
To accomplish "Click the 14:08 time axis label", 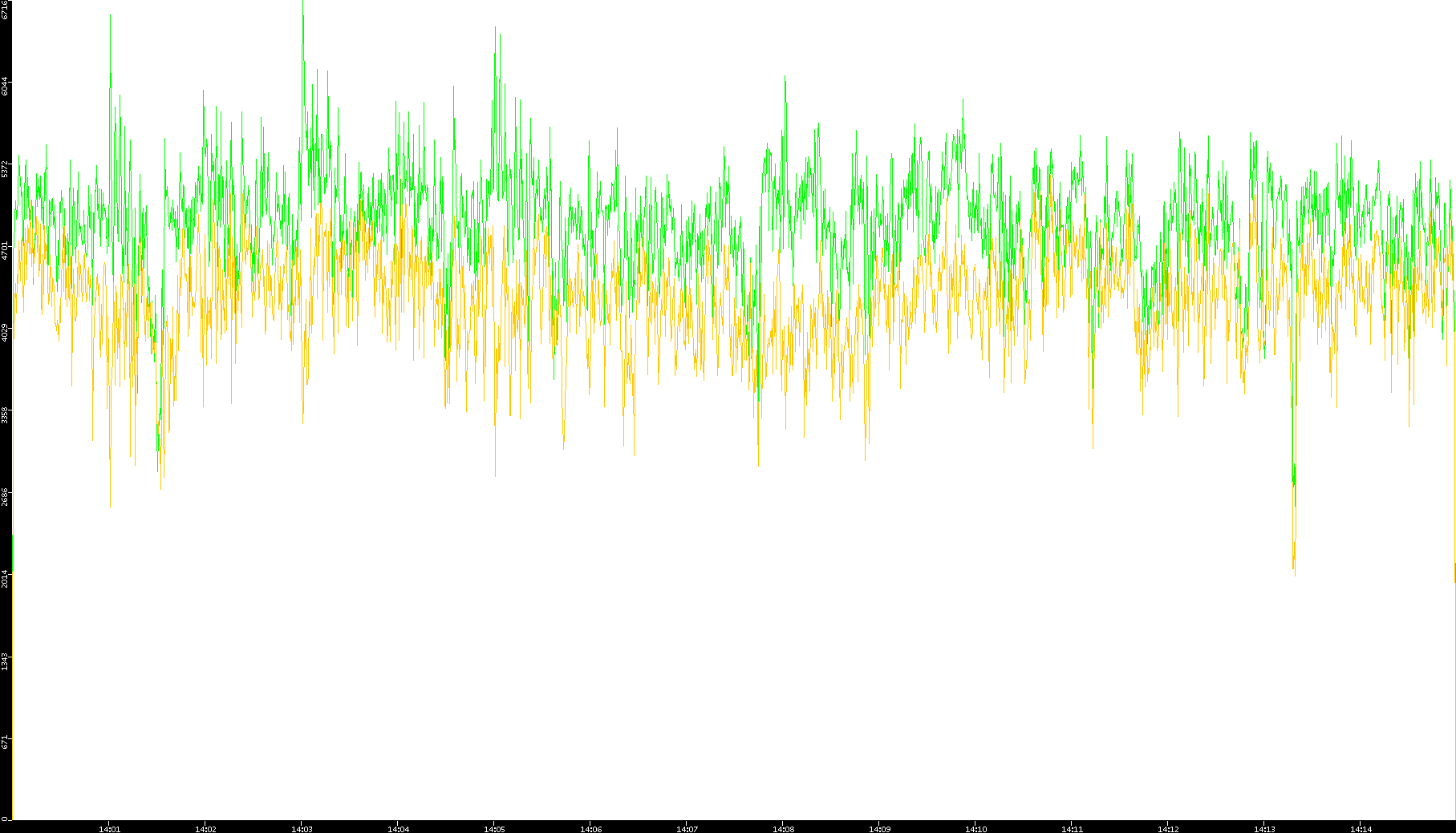I will 783,829.
